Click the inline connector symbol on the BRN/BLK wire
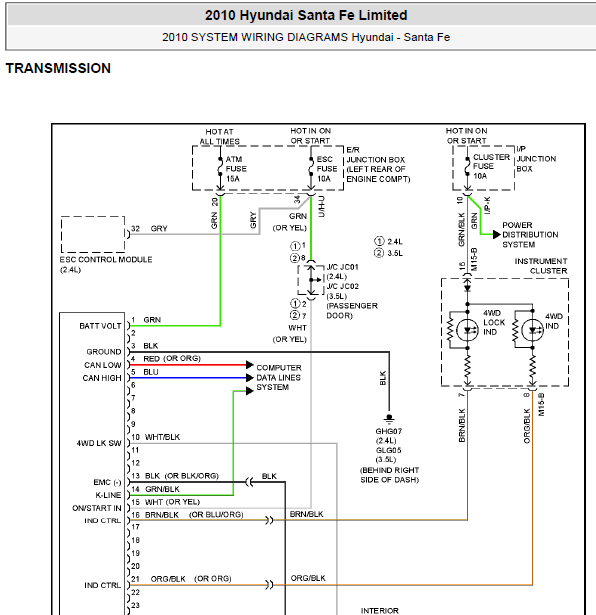The image size is (596, 615). click(x=269, y=520)
